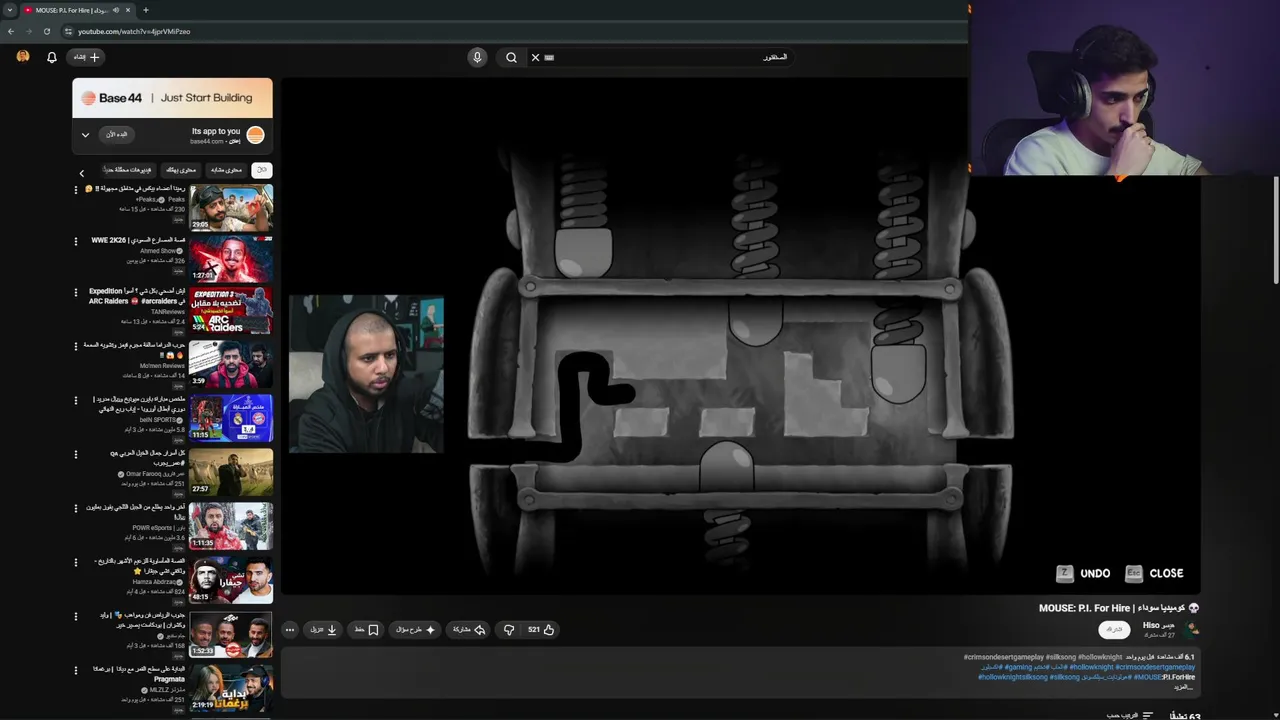Open site info icon in address bar
1280x720 pixels.
click(x=68, y=31)
